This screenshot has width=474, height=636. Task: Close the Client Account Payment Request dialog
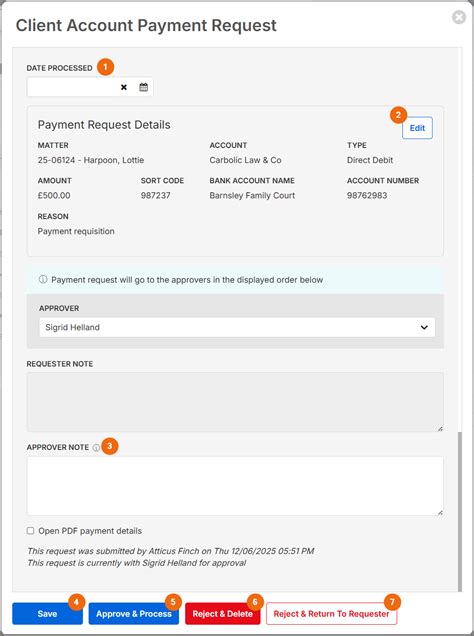[x=459, y=17]
